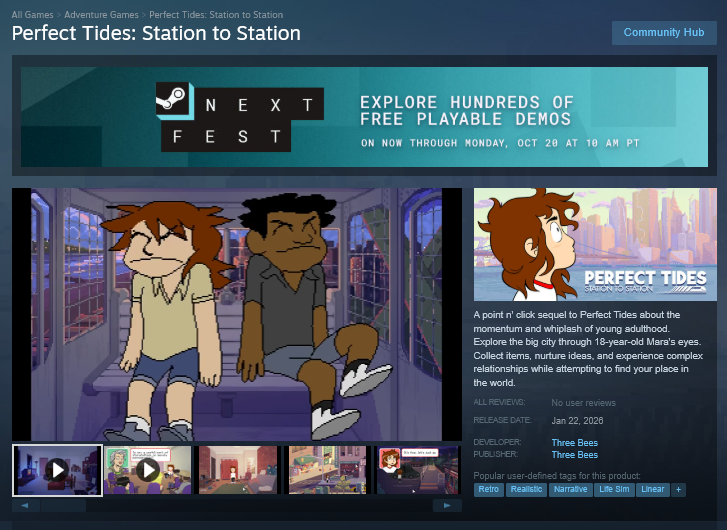Click the plus icon to add tags

tap(679, 490)
